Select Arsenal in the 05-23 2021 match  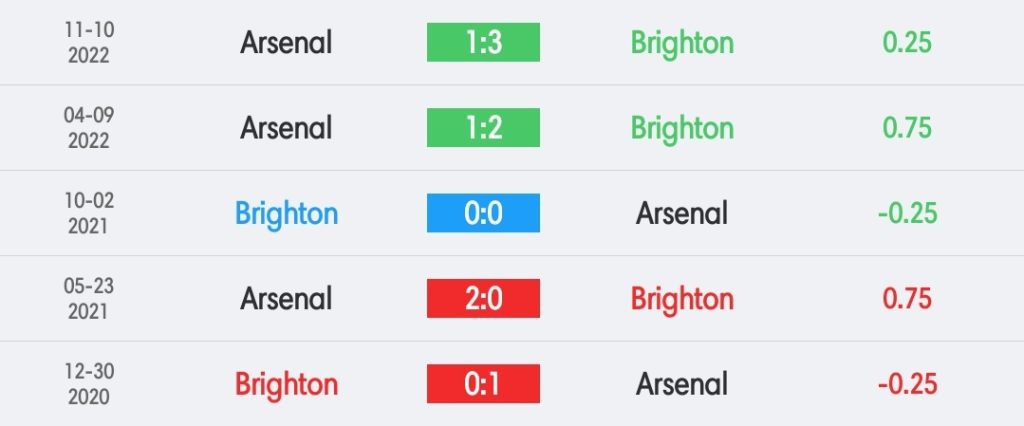click(286, 299)
